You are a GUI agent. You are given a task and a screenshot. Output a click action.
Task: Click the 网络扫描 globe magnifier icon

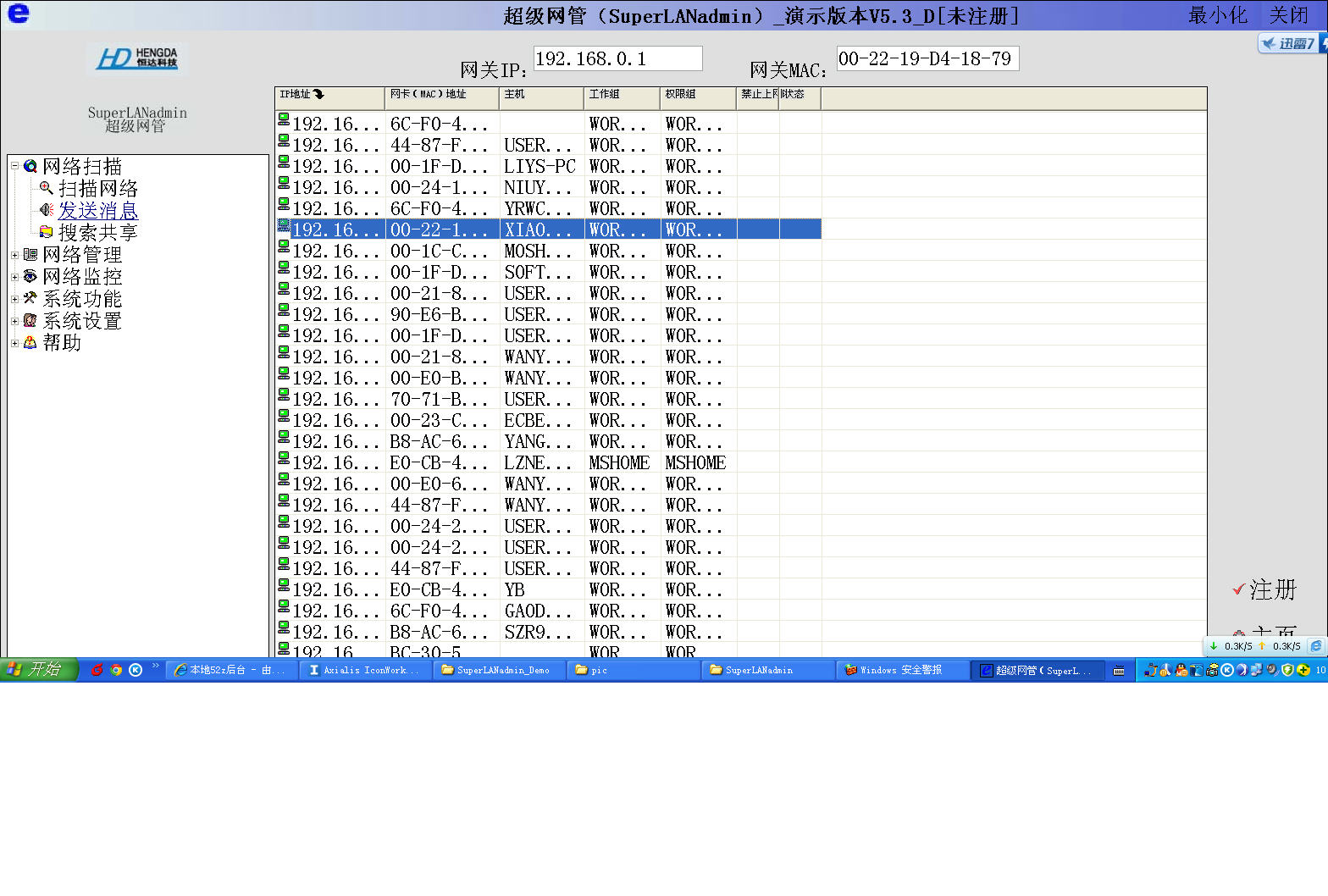pos(30,167)
